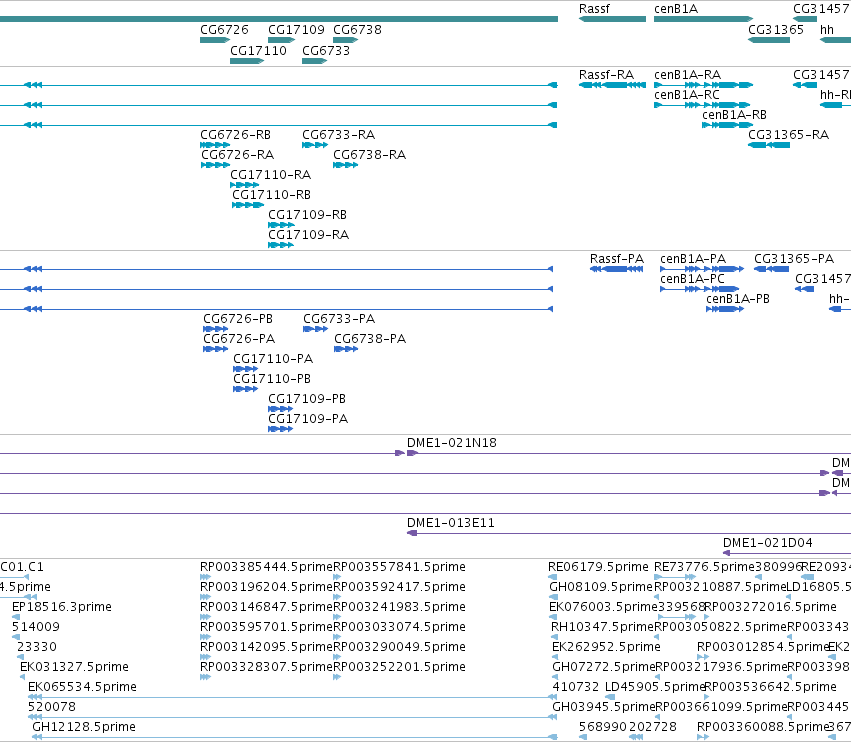This screenshot has width=851, height=742.
Task: Click the cenB1A gene label
Action: tap(676, 9)
